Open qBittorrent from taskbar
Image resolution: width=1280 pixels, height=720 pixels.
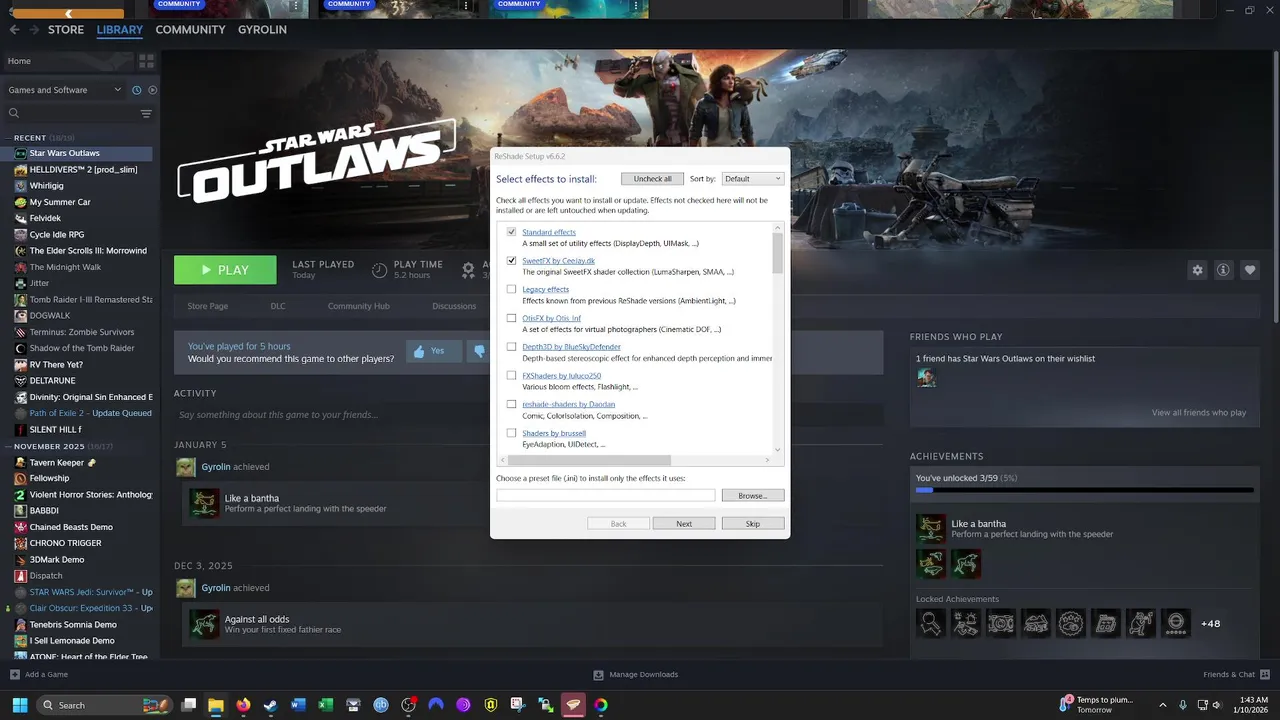(381, 705)
